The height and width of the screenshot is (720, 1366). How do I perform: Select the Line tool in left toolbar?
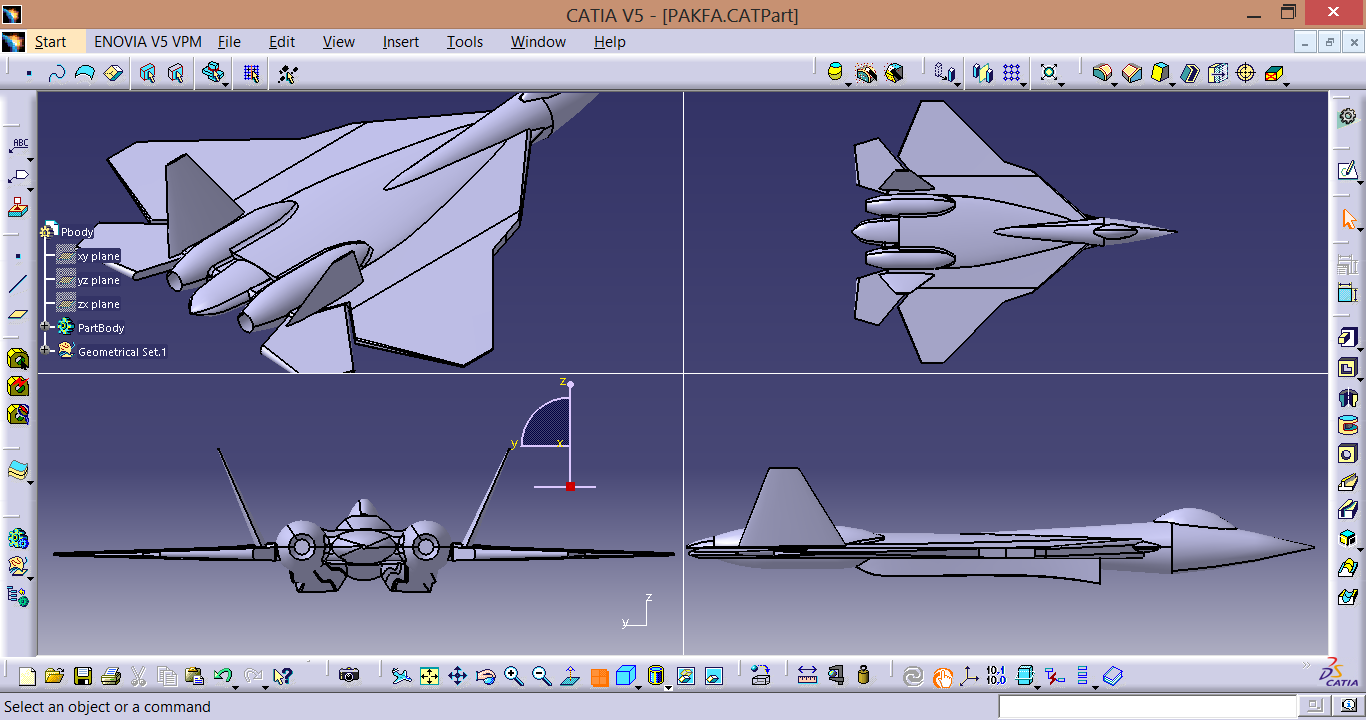coord(18,284)
